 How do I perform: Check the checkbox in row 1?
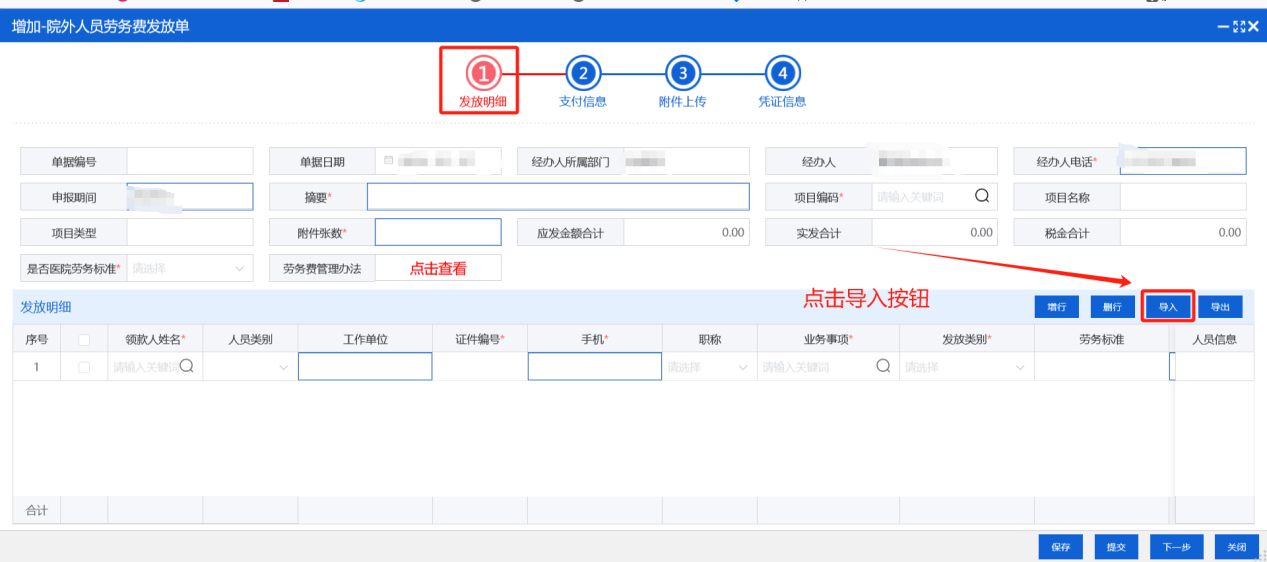pyautogui.click(x=84, y=367)
